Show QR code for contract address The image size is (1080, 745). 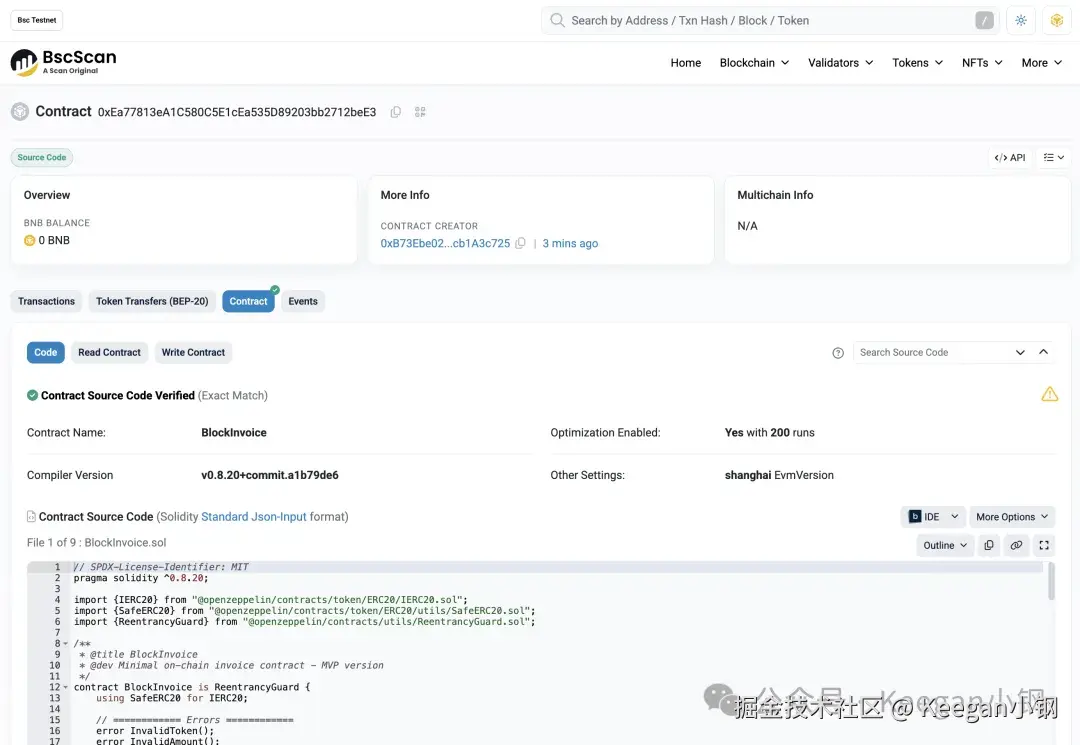pyautogui.click(x=420, y=112)
